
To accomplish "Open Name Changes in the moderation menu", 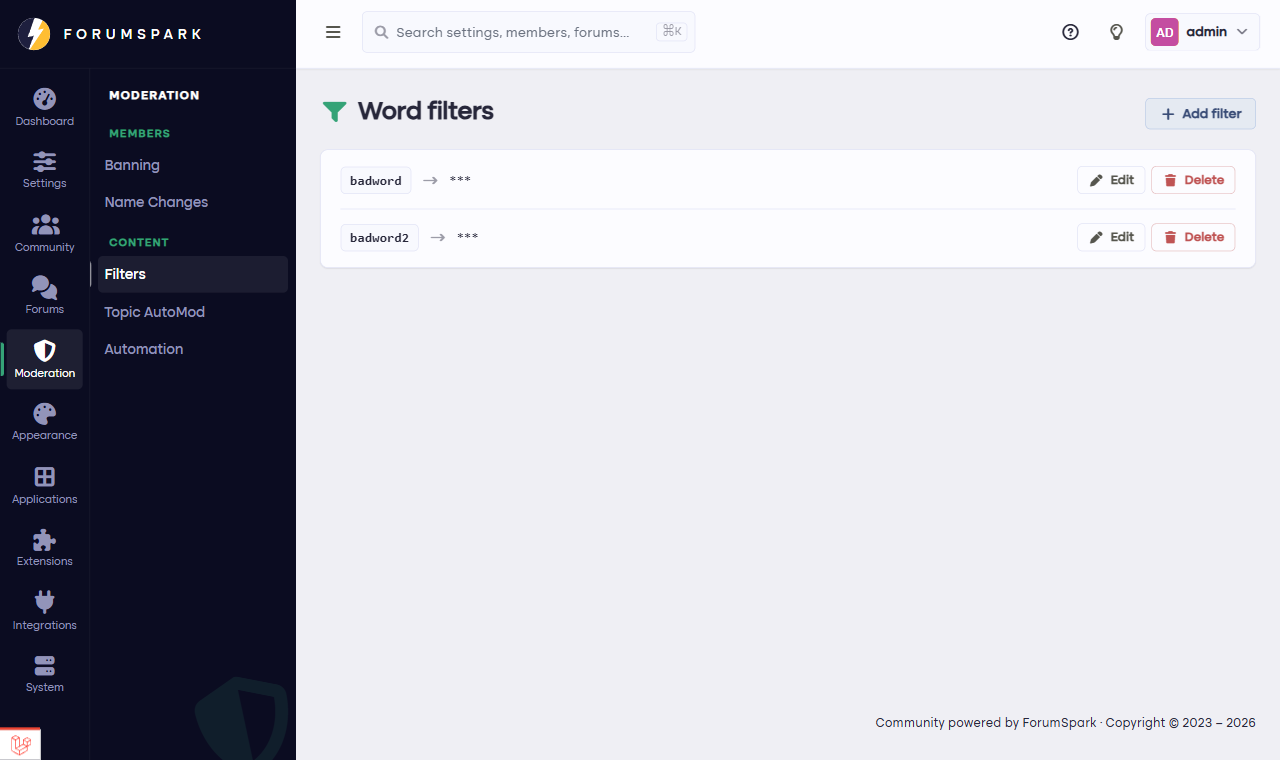I will [193, 202].
